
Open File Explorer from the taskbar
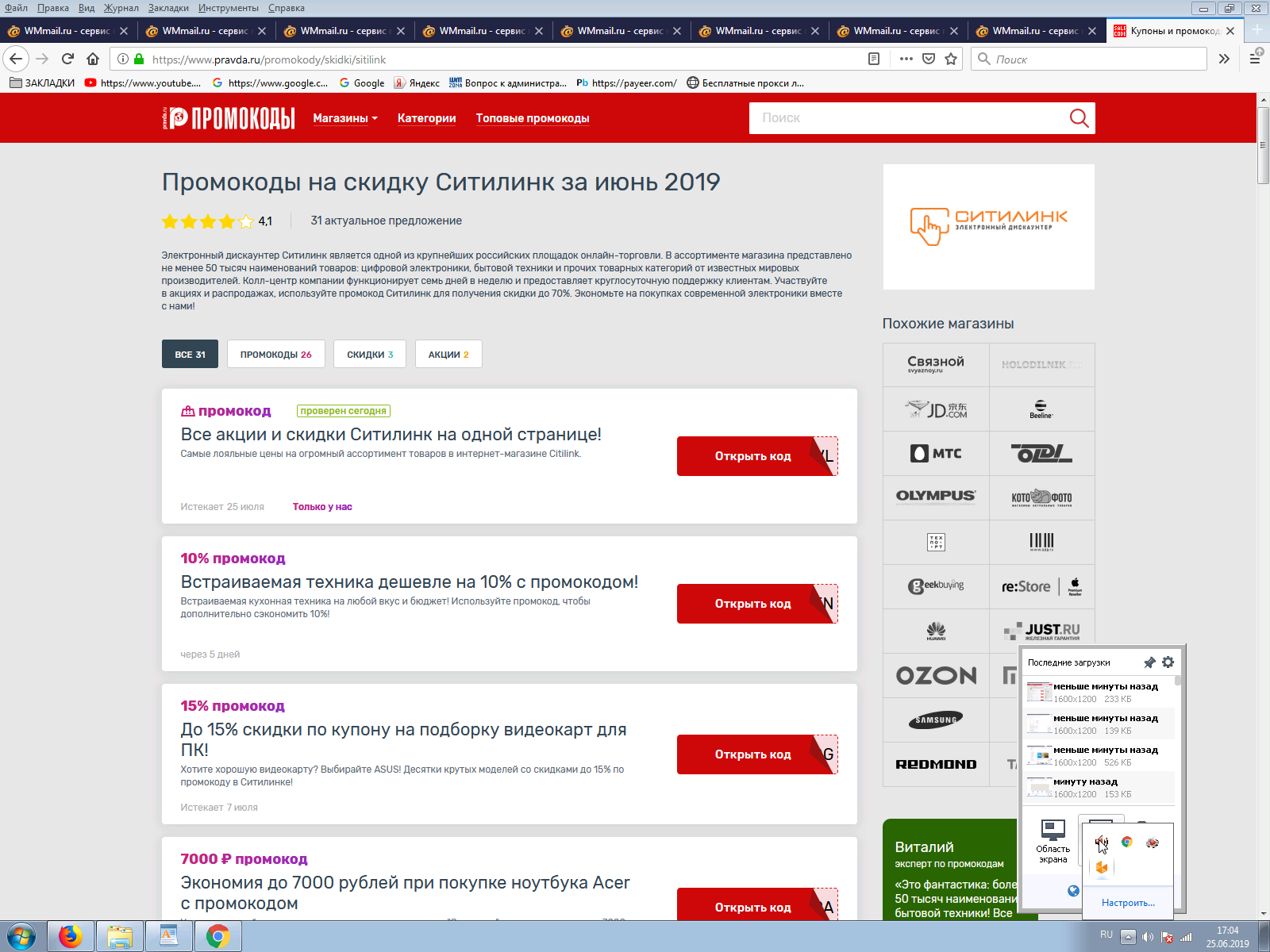(x=120, y=937)
